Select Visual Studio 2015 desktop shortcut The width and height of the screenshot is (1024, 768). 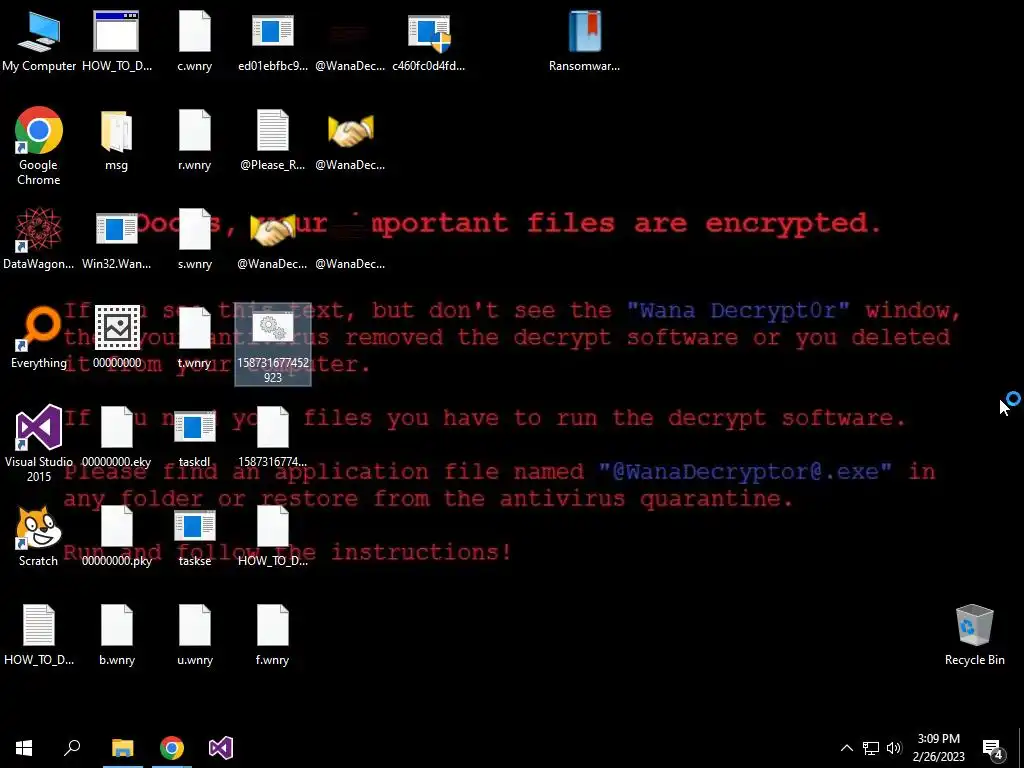pos(39,444)
